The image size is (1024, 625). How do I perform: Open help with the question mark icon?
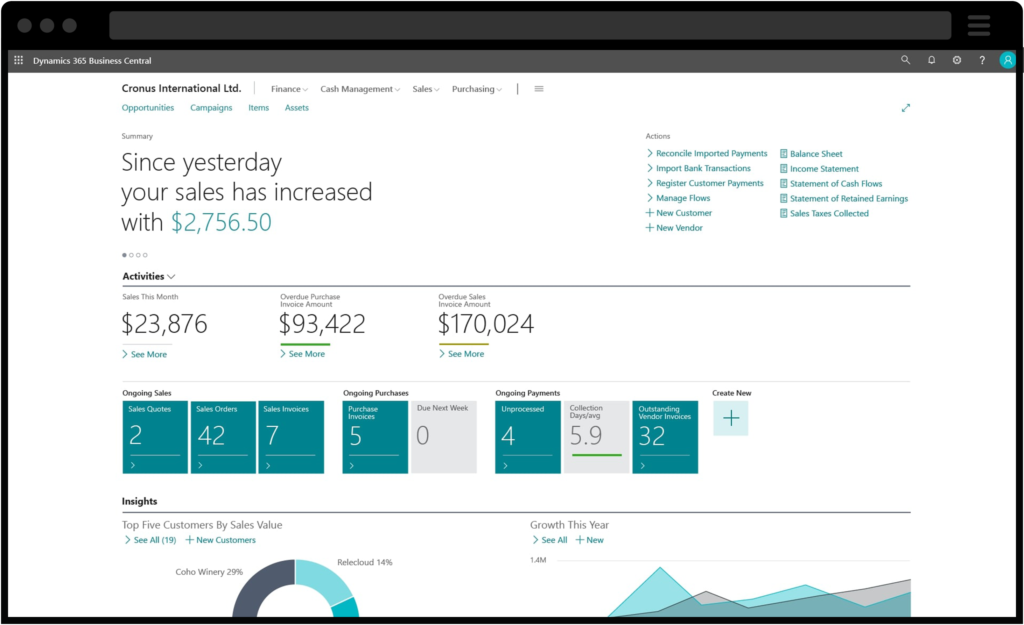pyautogui.click(x=981, y=60)
